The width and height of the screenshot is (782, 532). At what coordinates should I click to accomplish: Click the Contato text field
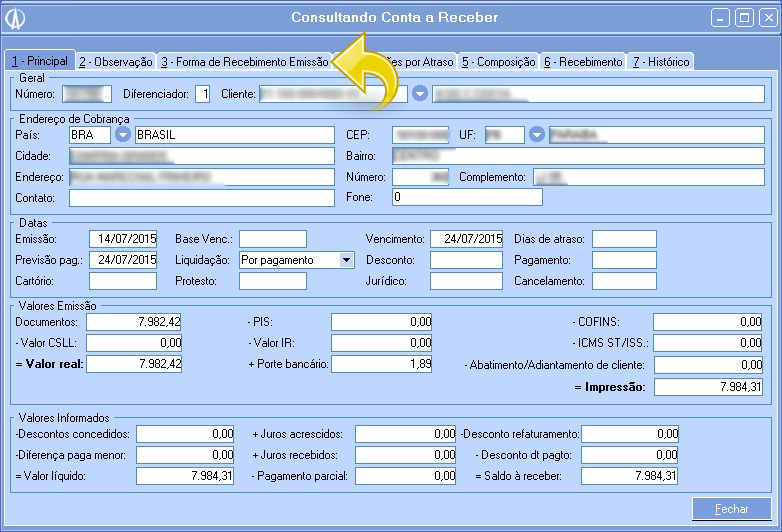pos(201,198)
